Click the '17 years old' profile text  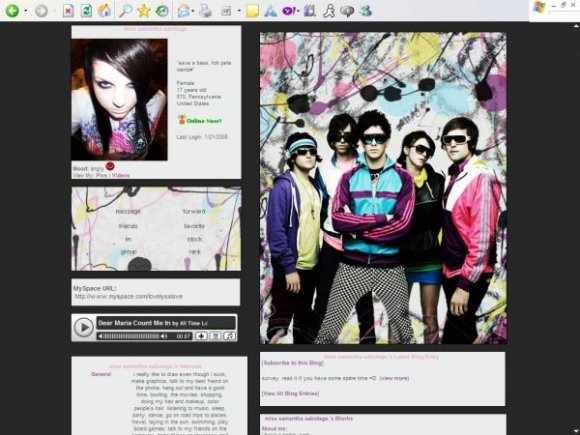[191, 90]
